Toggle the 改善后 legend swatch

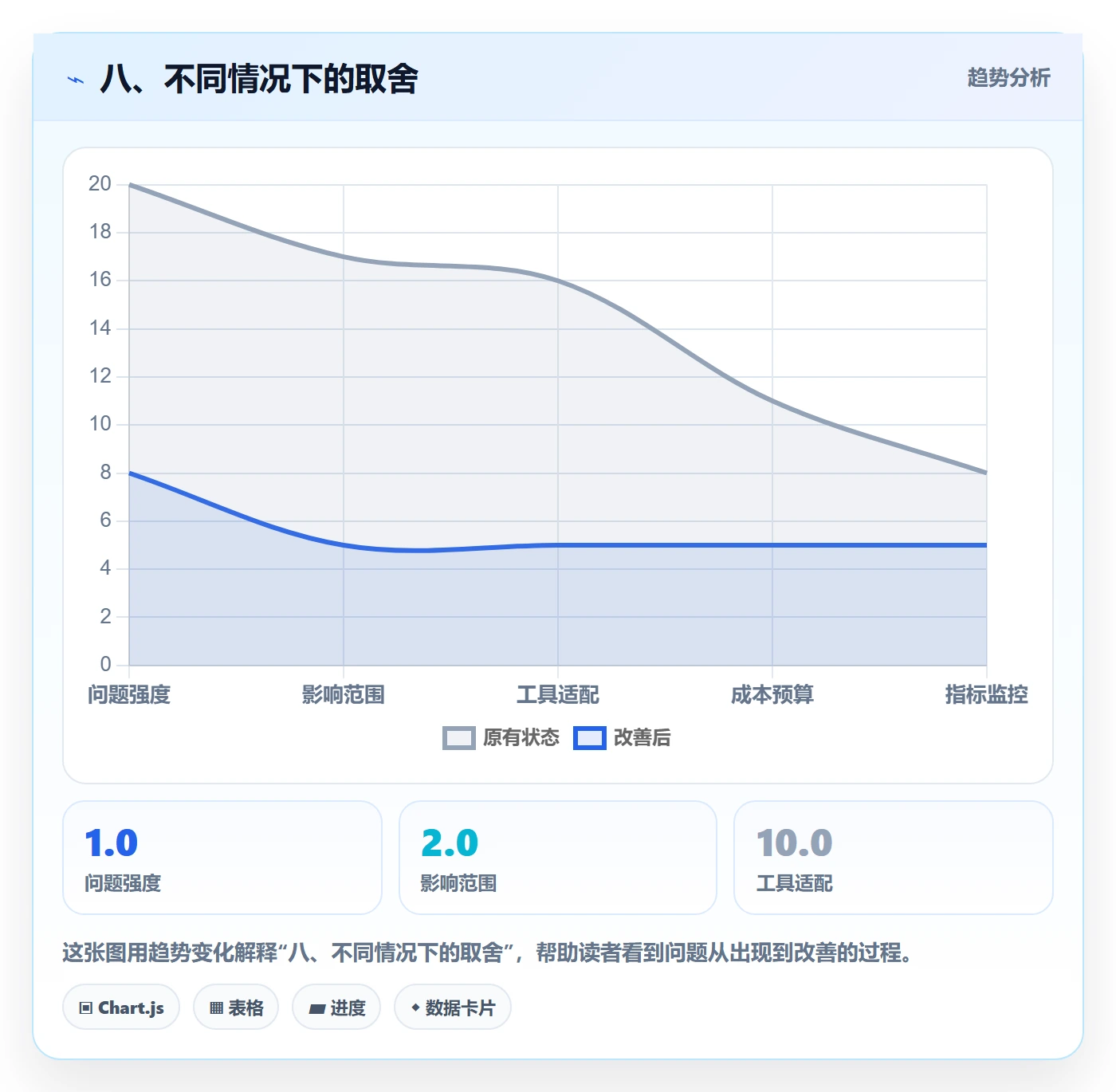click(x=589, y=738)
